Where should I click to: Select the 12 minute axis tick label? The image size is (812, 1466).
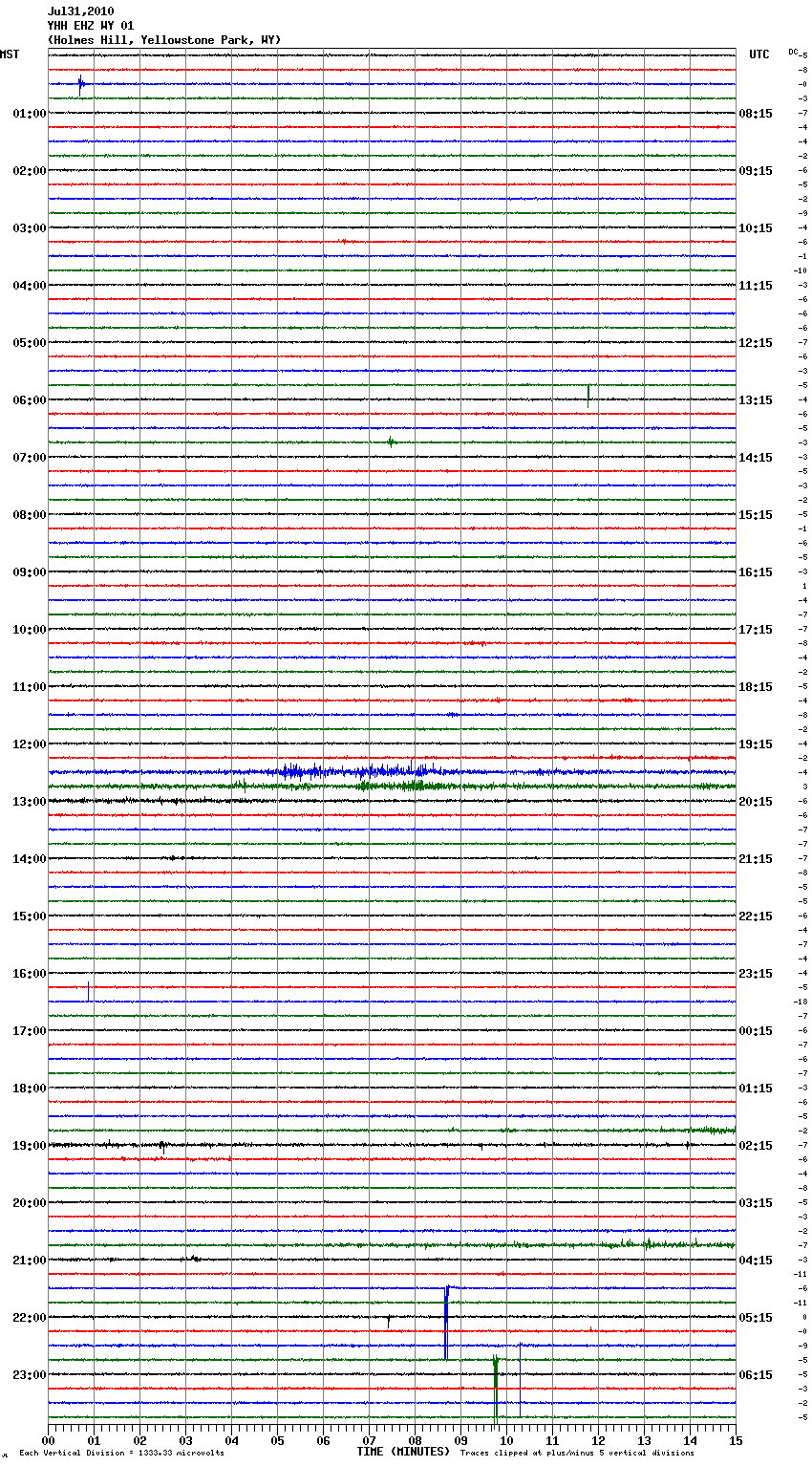(x=599, y=1440)
